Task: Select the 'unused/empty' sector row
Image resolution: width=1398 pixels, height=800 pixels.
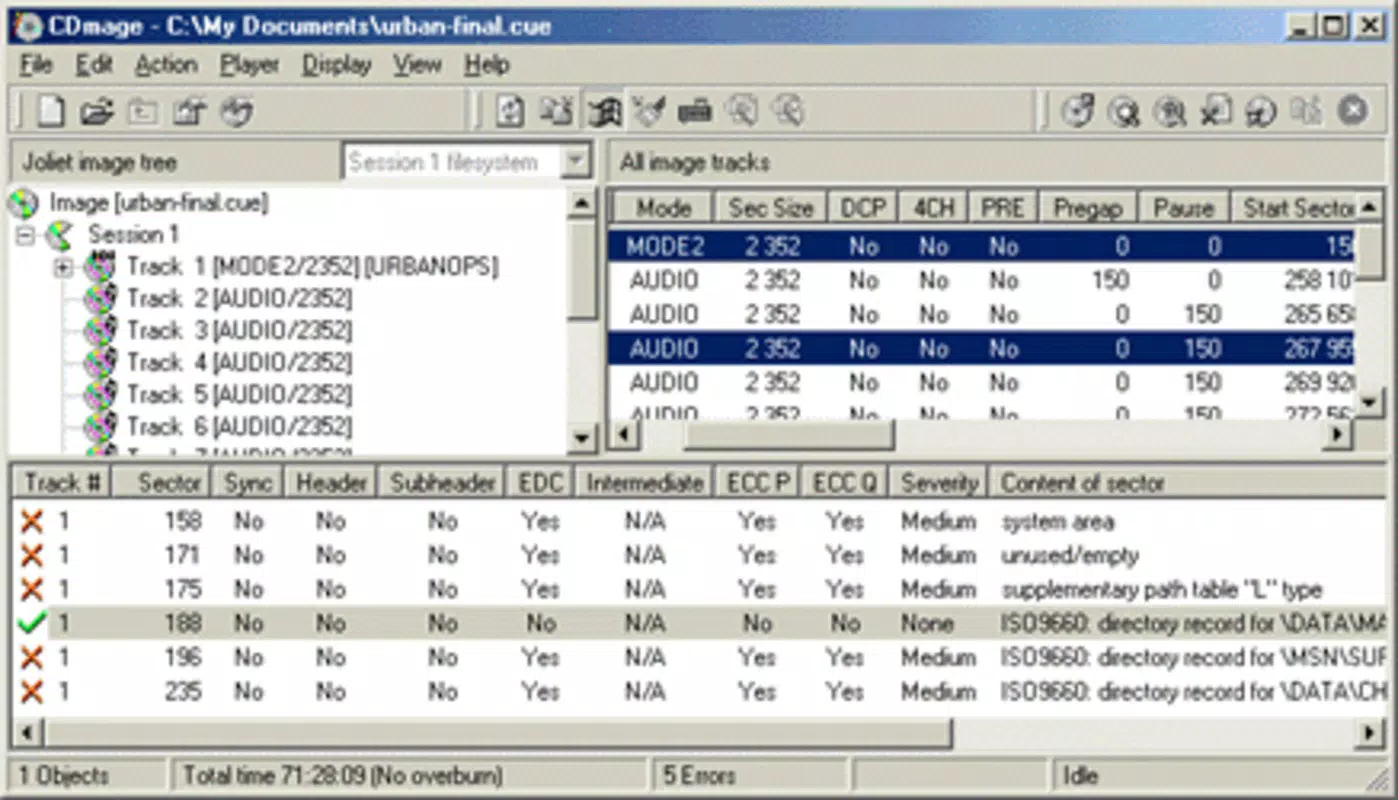Action: tap(697, 555)
